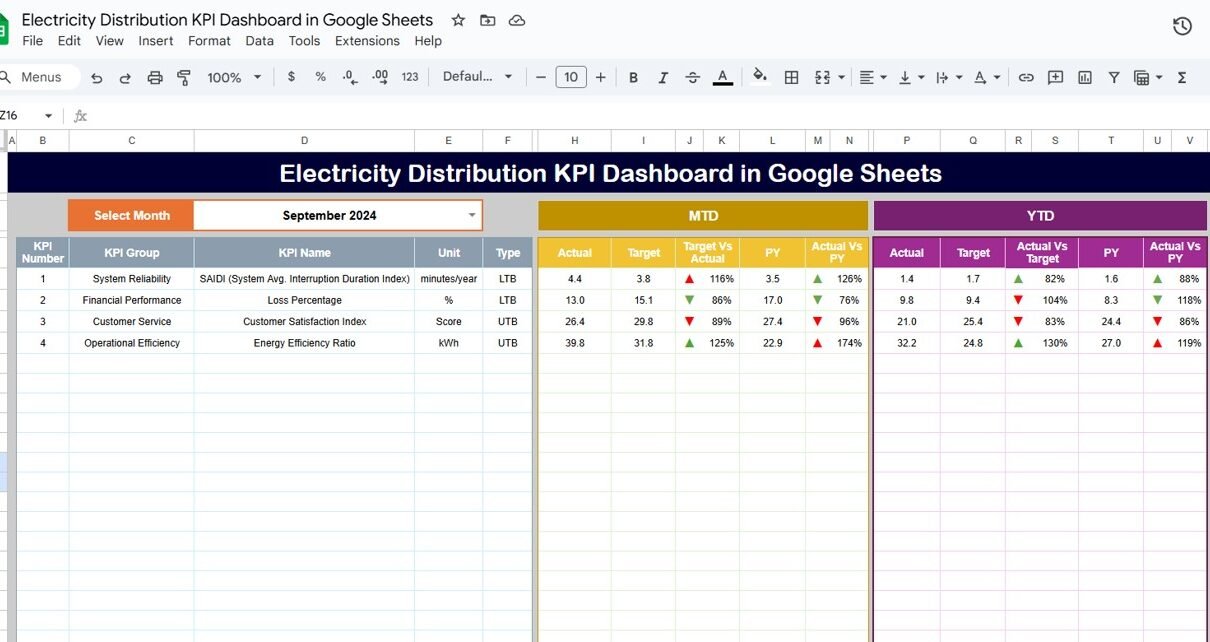Click the Insert link icon
1210x642 pixels.
pyautogui.click(x=1026, y=77)
